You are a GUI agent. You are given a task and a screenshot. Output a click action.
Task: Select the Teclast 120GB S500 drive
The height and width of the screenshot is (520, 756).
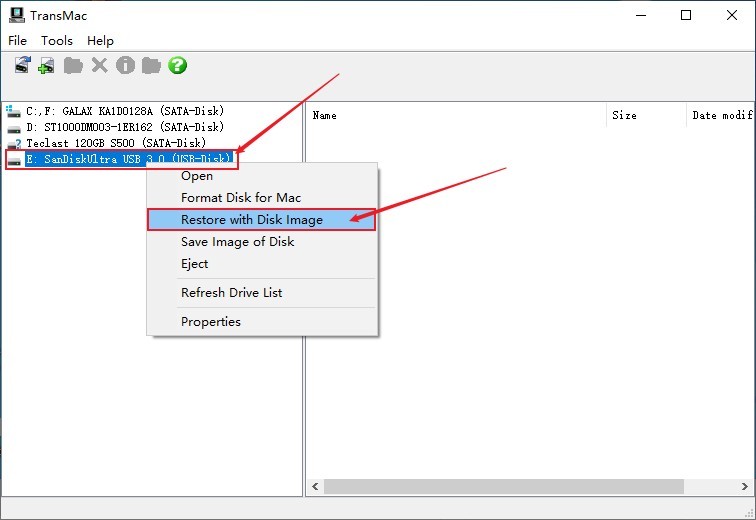coord(116,143)
